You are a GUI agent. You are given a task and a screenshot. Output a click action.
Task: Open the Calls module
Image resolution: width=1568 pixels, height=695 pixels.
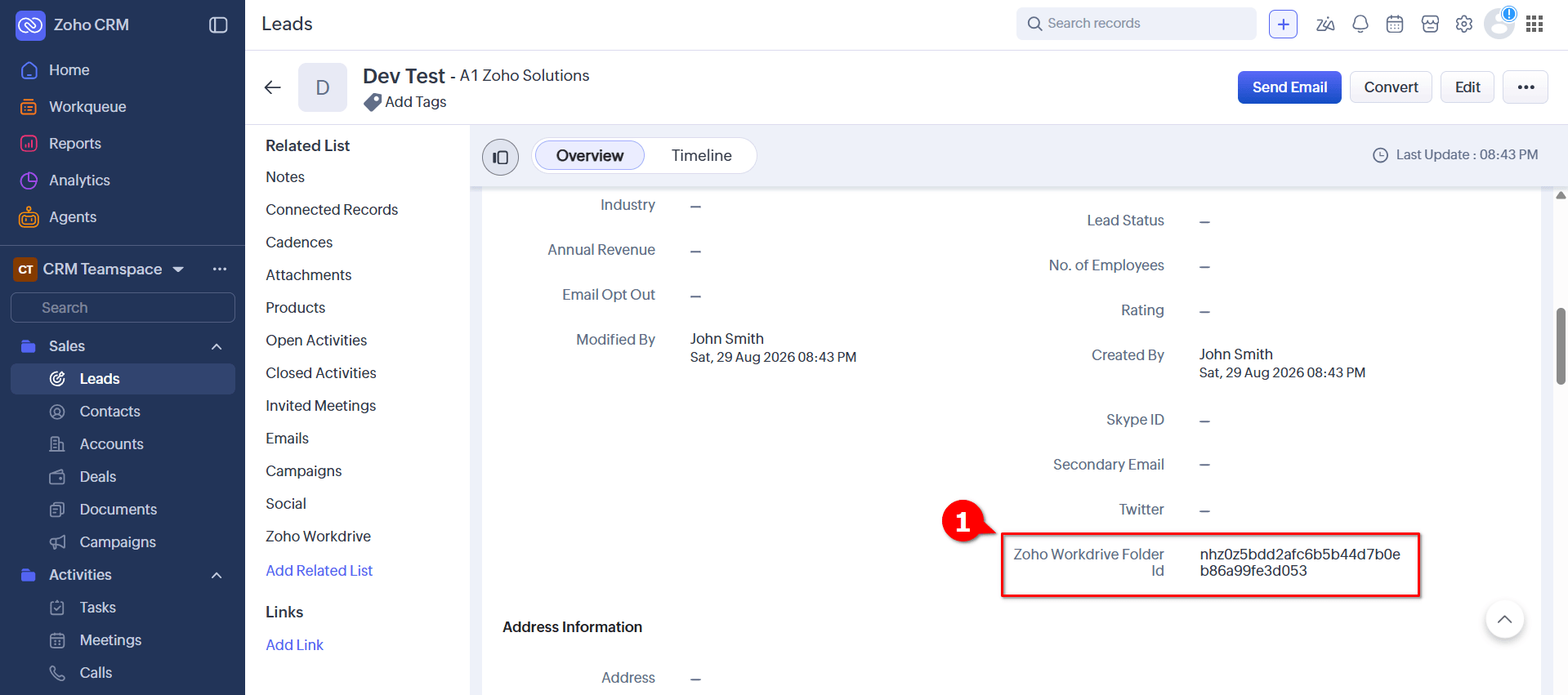click(x=96, y=673)
